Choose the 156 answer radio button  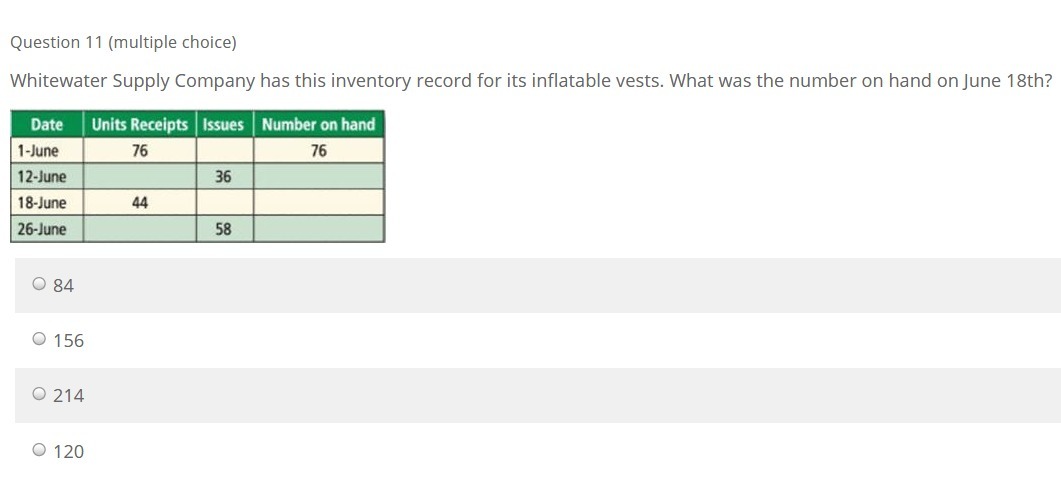point(39,340)
